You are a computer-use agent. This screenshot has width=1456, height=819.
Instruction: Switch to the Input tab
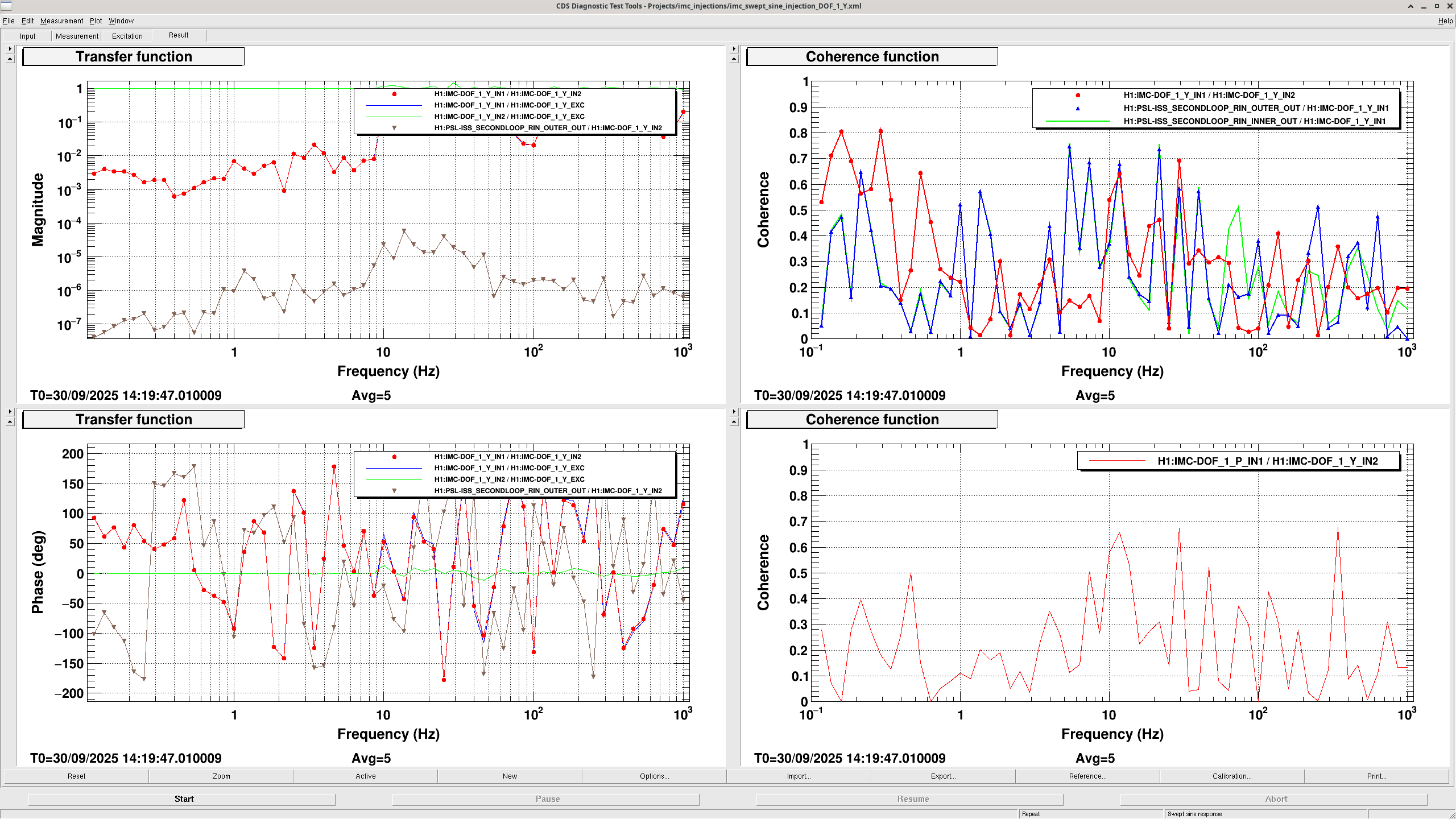tap(27, 36)
